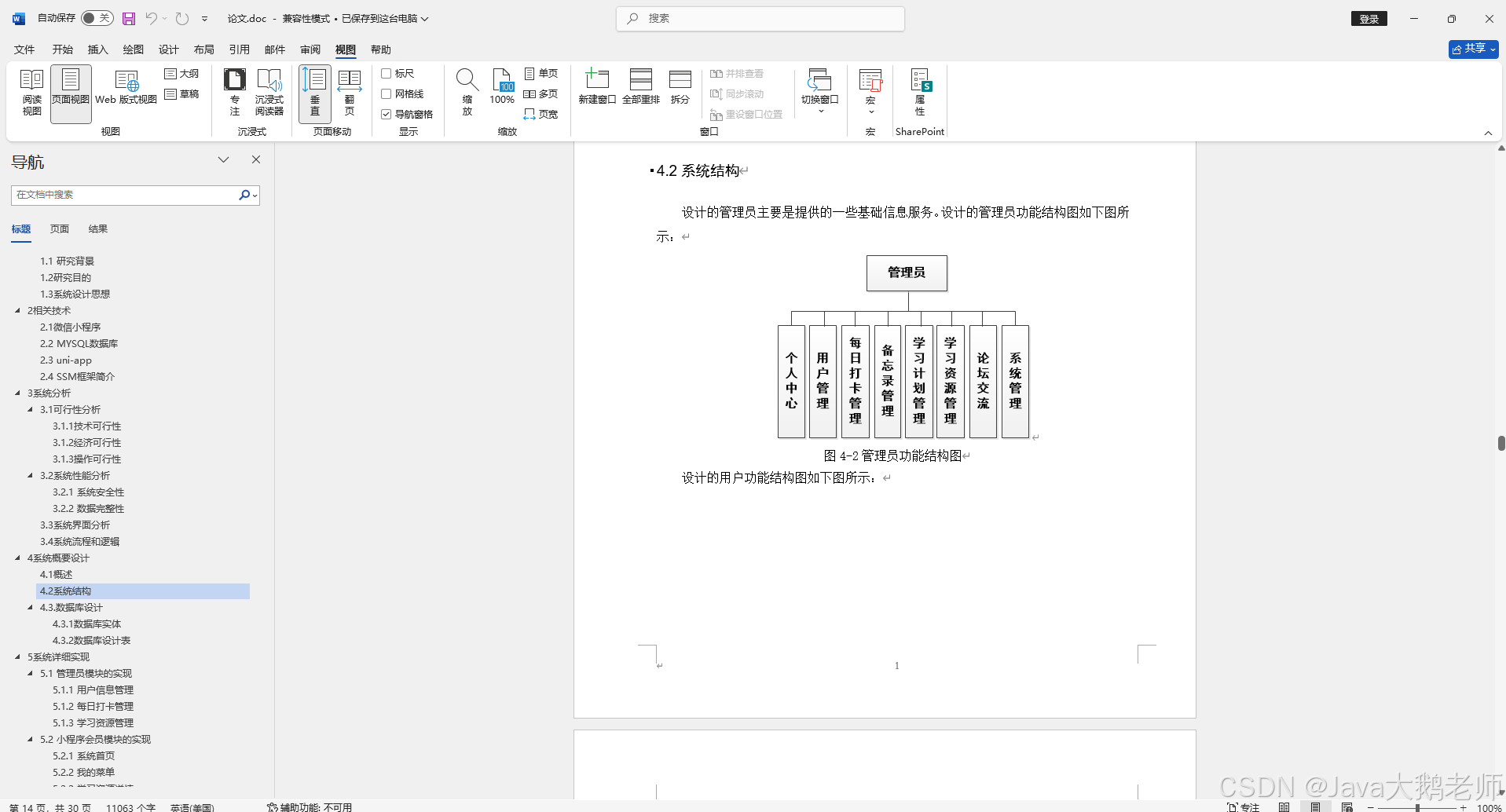Jump to heading 2.2 MYSQL数据库

pyautogui.click(x=79, y=343)
